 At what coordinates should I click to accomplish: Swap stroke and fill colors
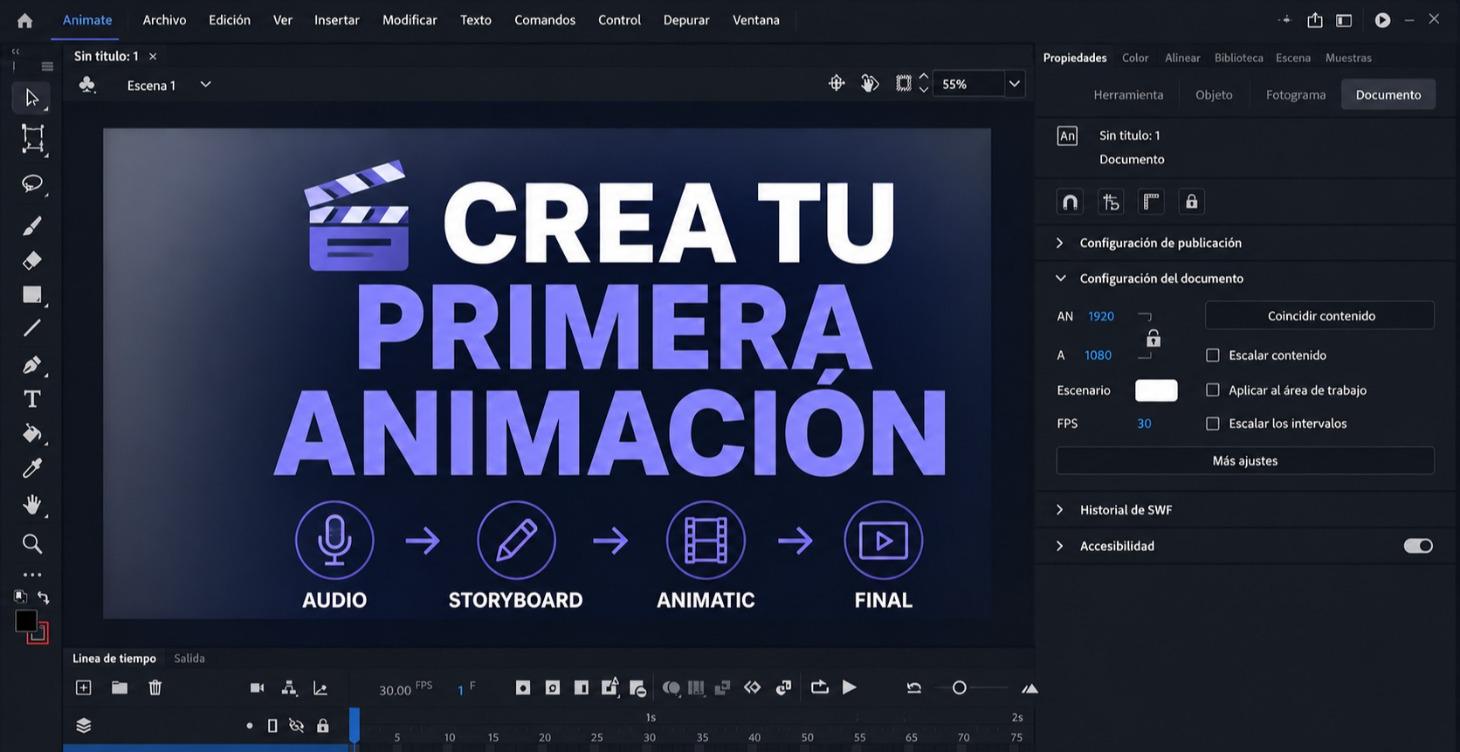[43, 597]
